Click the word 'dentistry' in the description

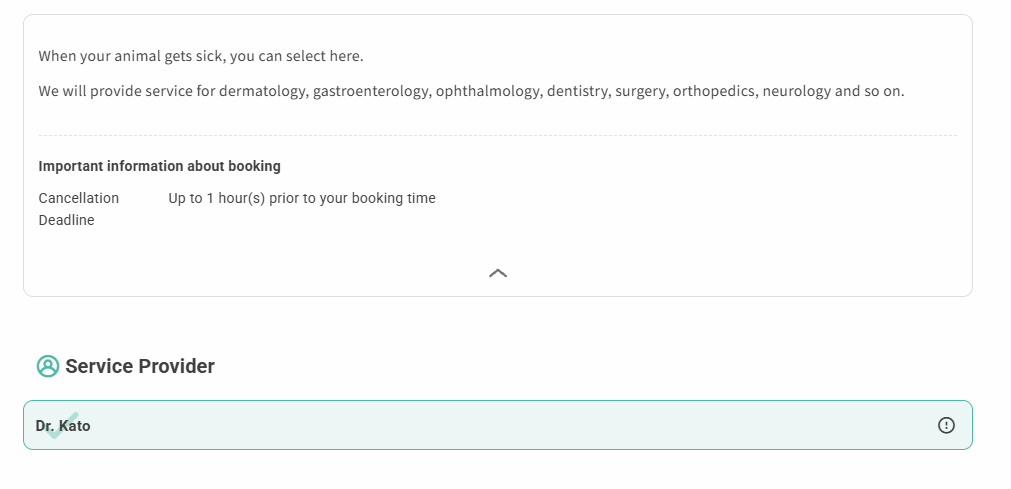click(578, 91)
